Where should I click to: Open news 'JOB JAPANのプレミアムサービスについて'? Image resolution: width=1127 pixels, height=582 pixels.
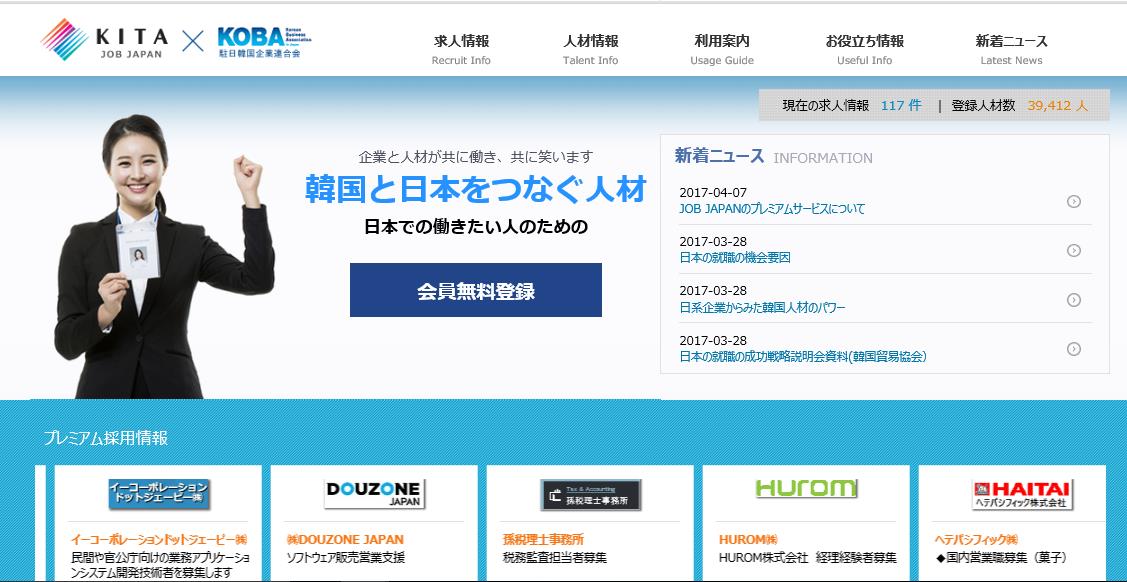(x=772, y=209)
